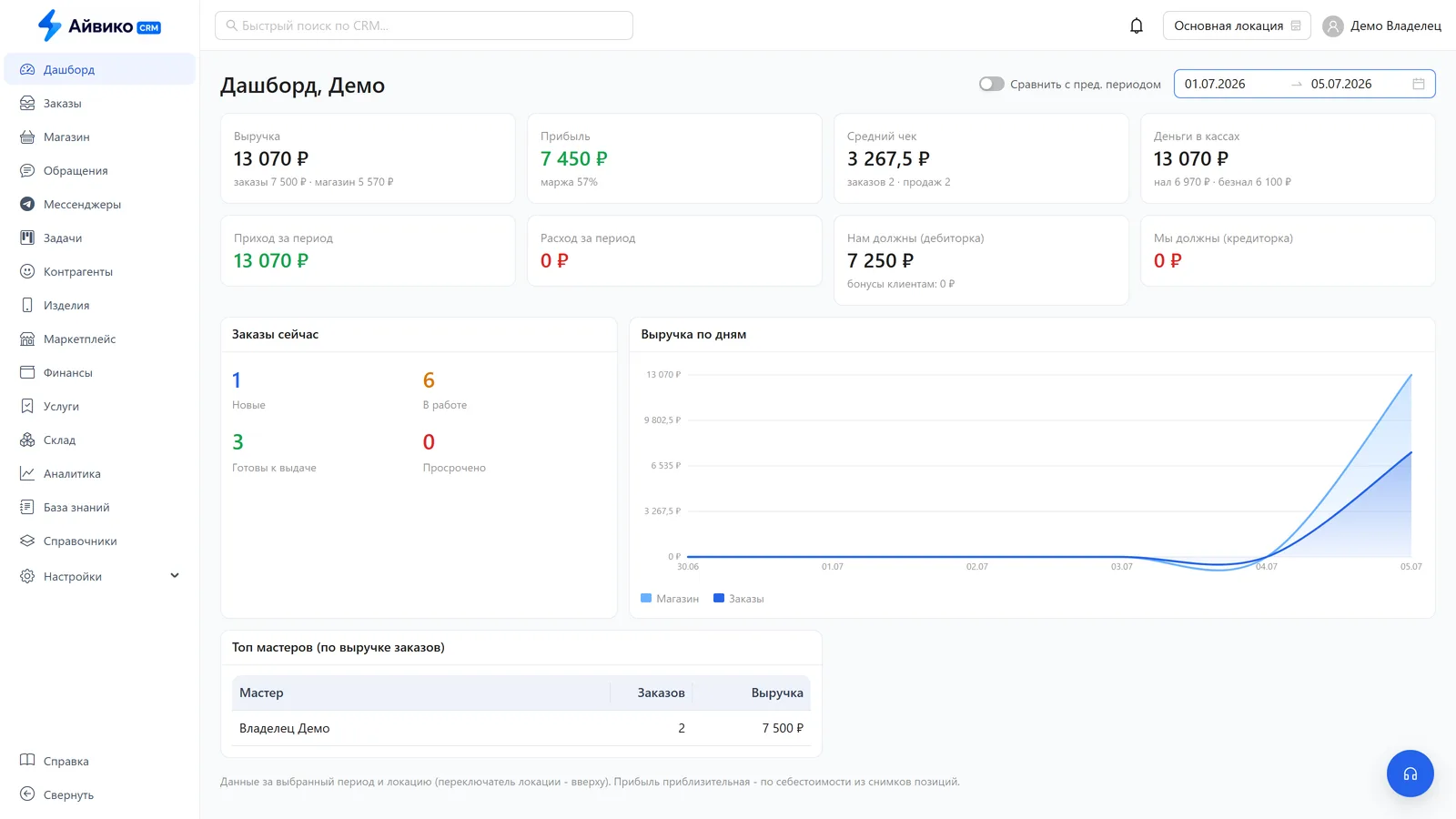
Task: Select the Владелец Демо table row
Action: 521,728
